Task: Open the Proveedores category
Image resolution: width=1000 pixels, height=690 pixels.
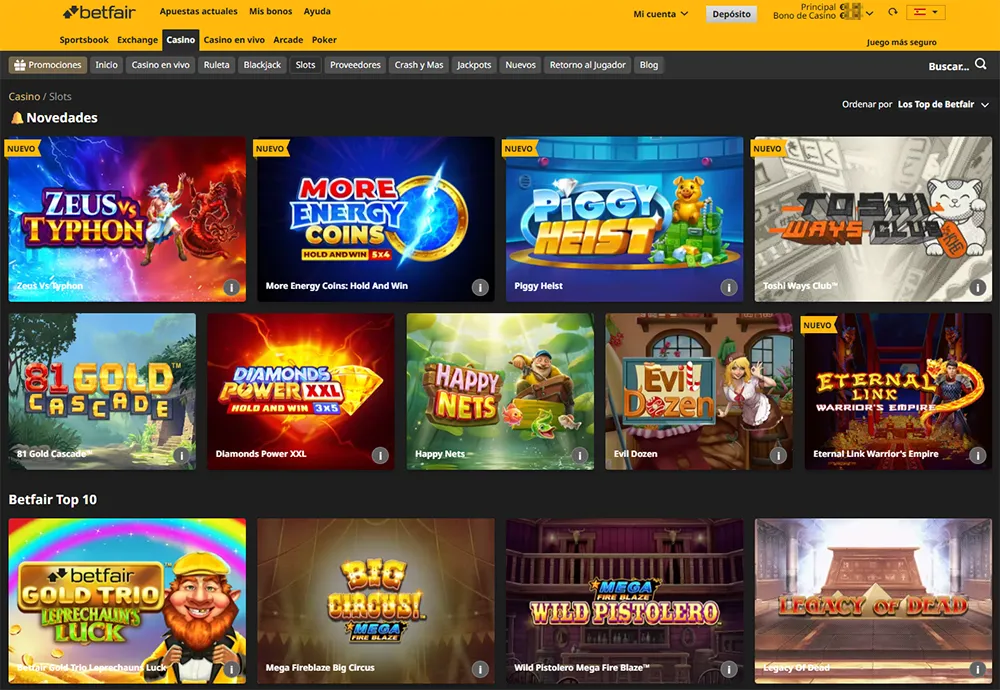Action: (355, 65)
